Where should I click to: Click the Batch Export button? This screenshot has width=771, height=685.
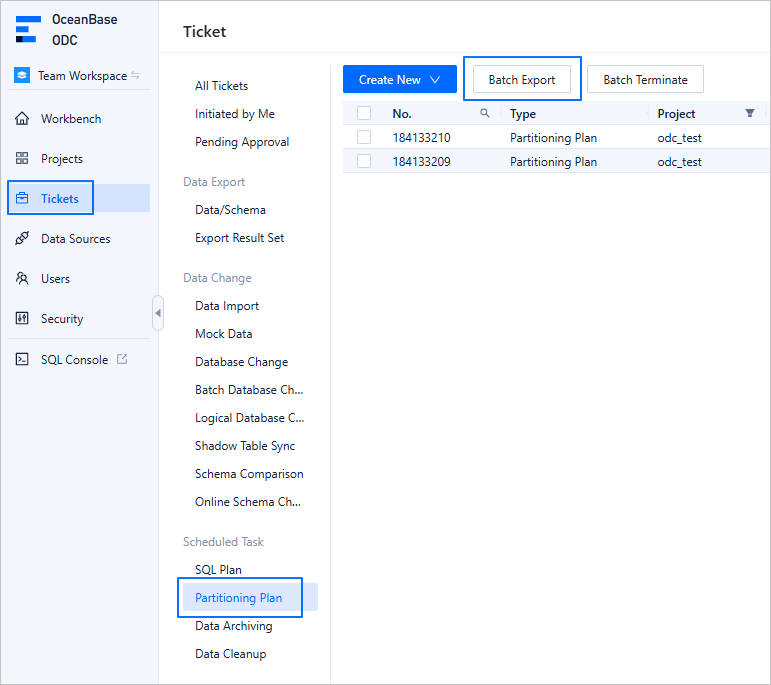[522, 80]
